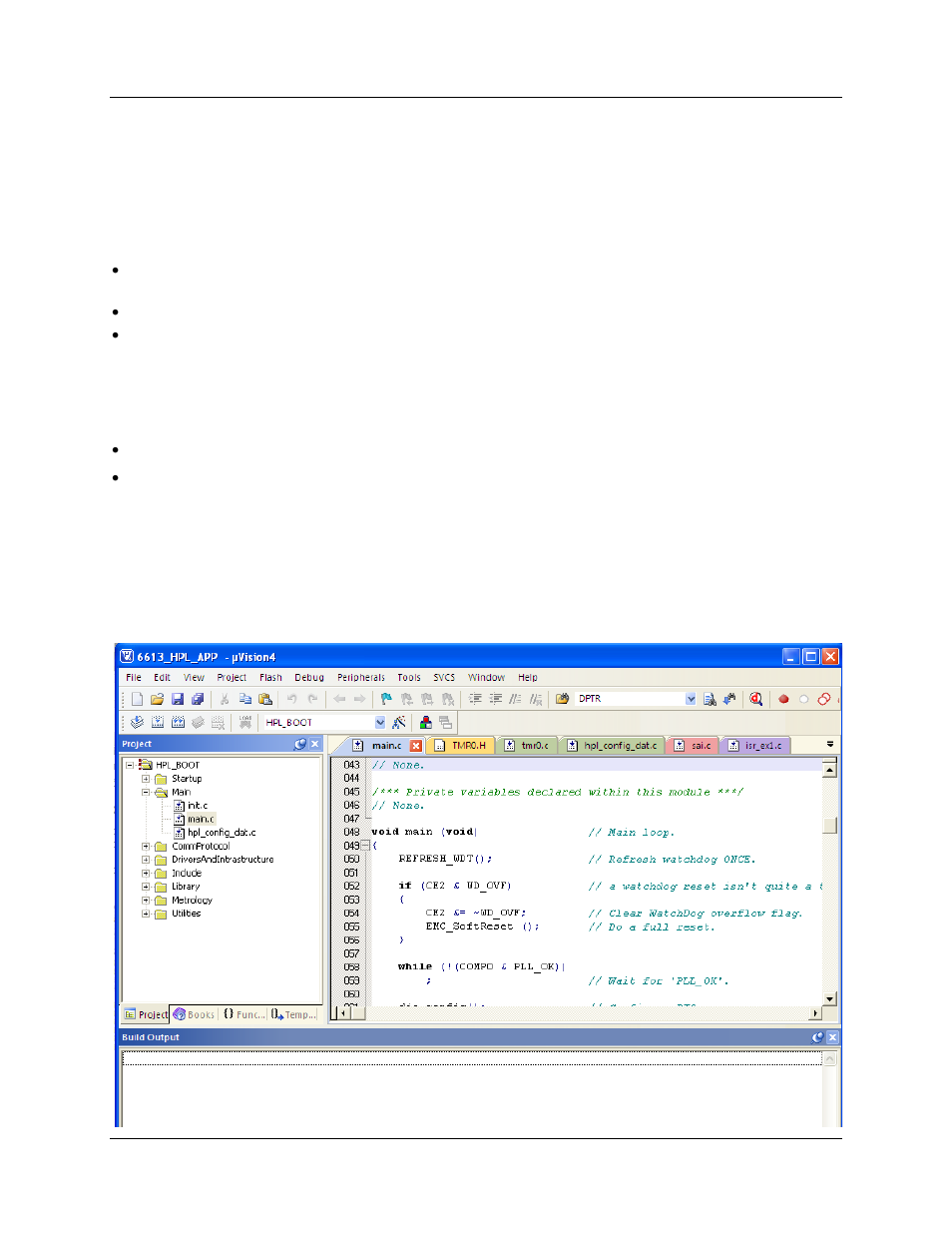The height and width of the screenshot is (1233, 952).
Task: Click the Redo arrow icon
Action: [x=312, y=699]
